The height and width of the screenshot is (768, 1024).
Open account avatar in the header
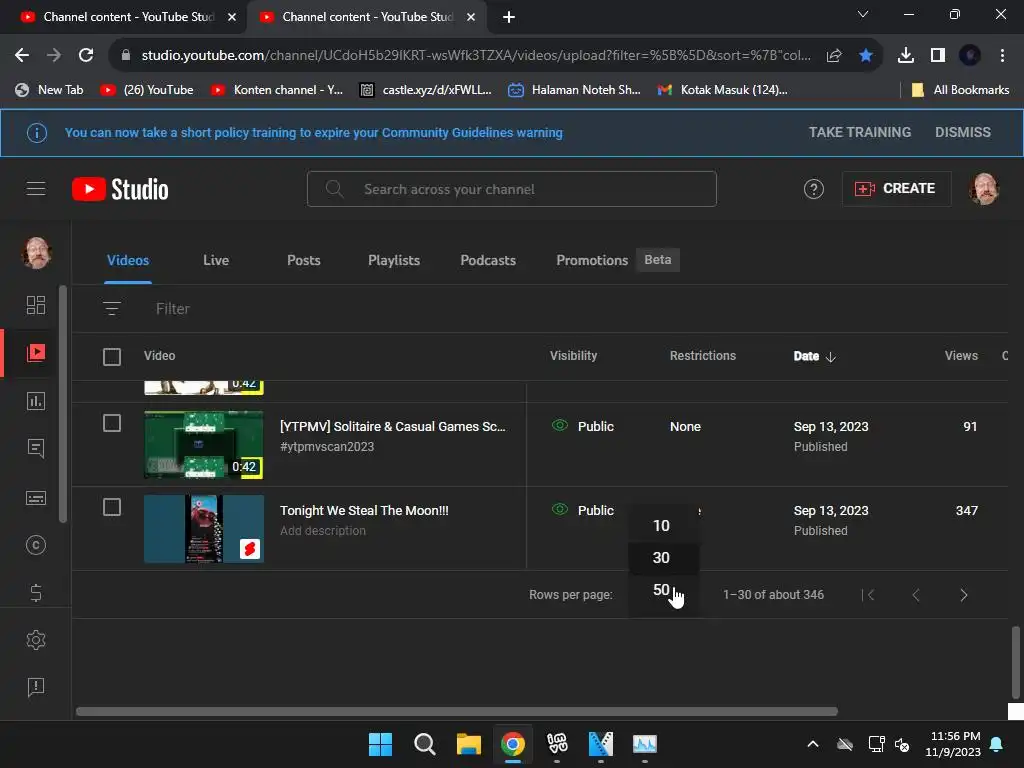984,189
